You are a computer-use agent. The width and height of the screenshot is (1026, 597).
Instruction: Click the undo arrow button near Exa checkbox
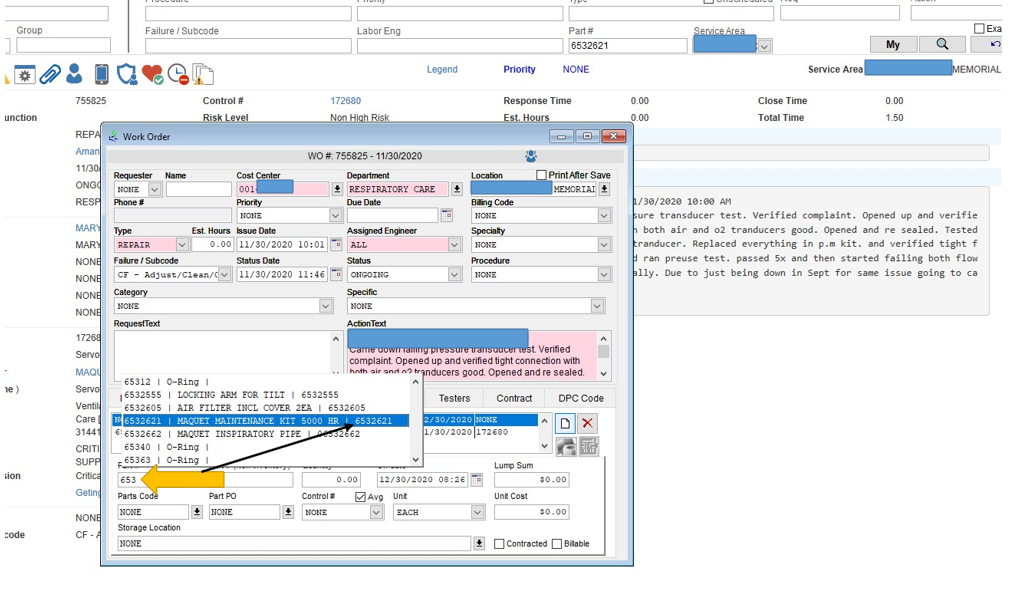click(x=994, y=44)
